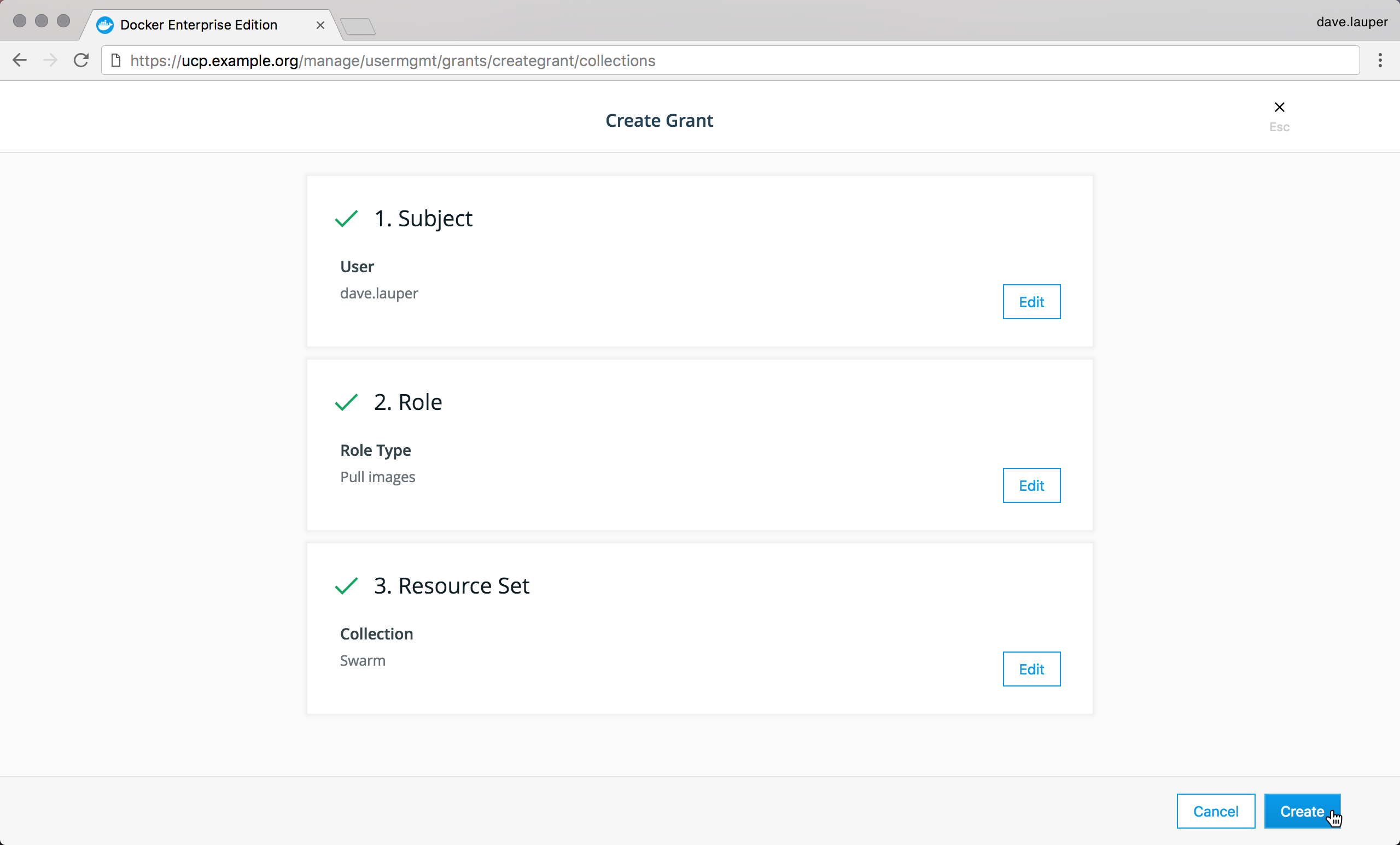The height and width of the screenshot is (845, 1400).
Task: Click the dave.lauper profile name in title bar
Action: [x=1352, y=21]
